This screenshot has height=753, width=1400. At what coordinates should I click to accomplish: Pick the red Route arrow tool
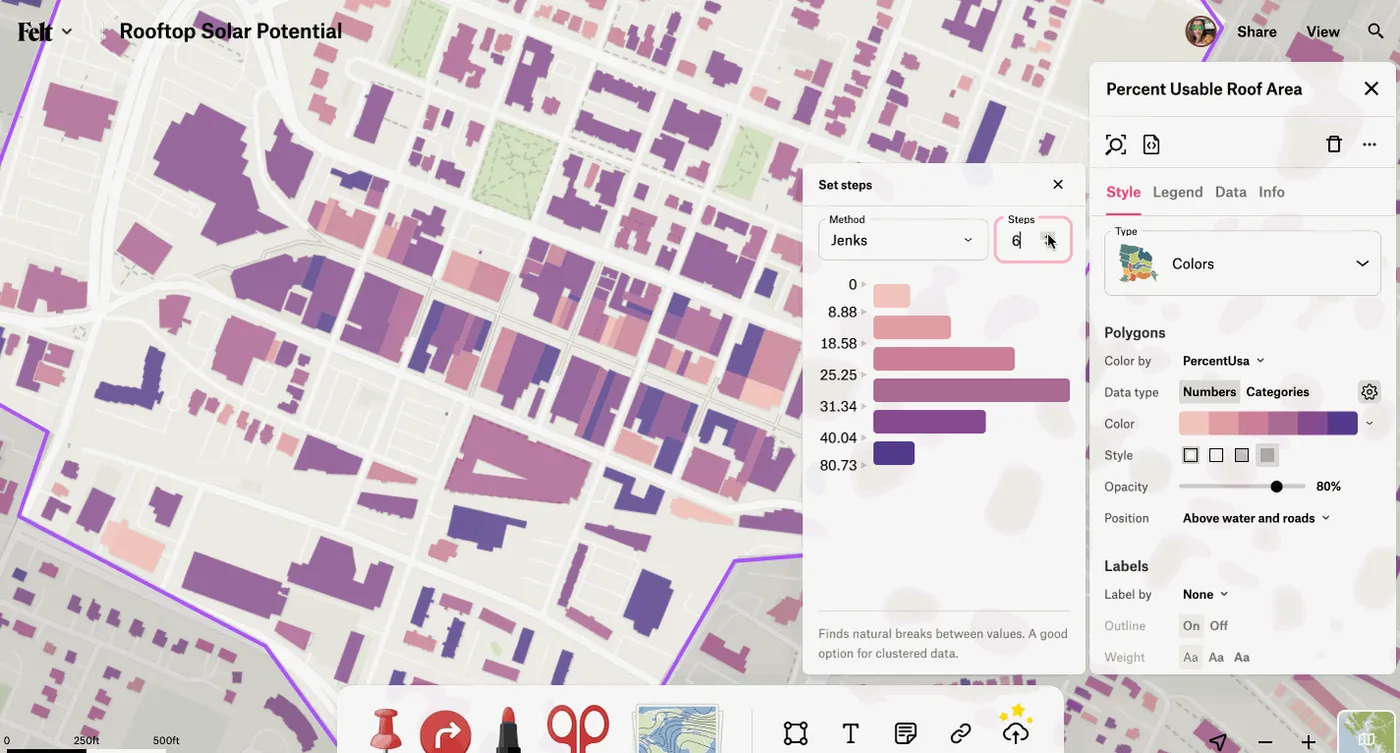point(446,733)
